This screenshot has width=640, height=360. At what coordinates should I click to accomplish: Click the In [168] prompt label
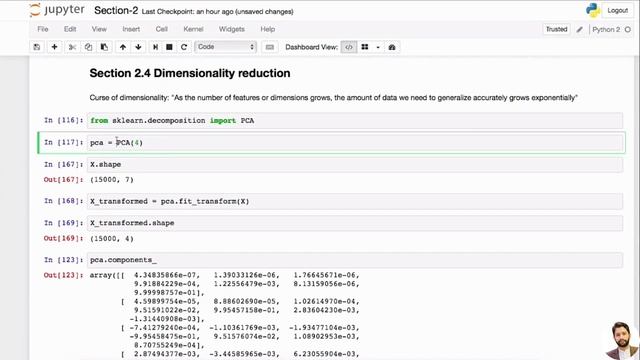pos(63,201)
